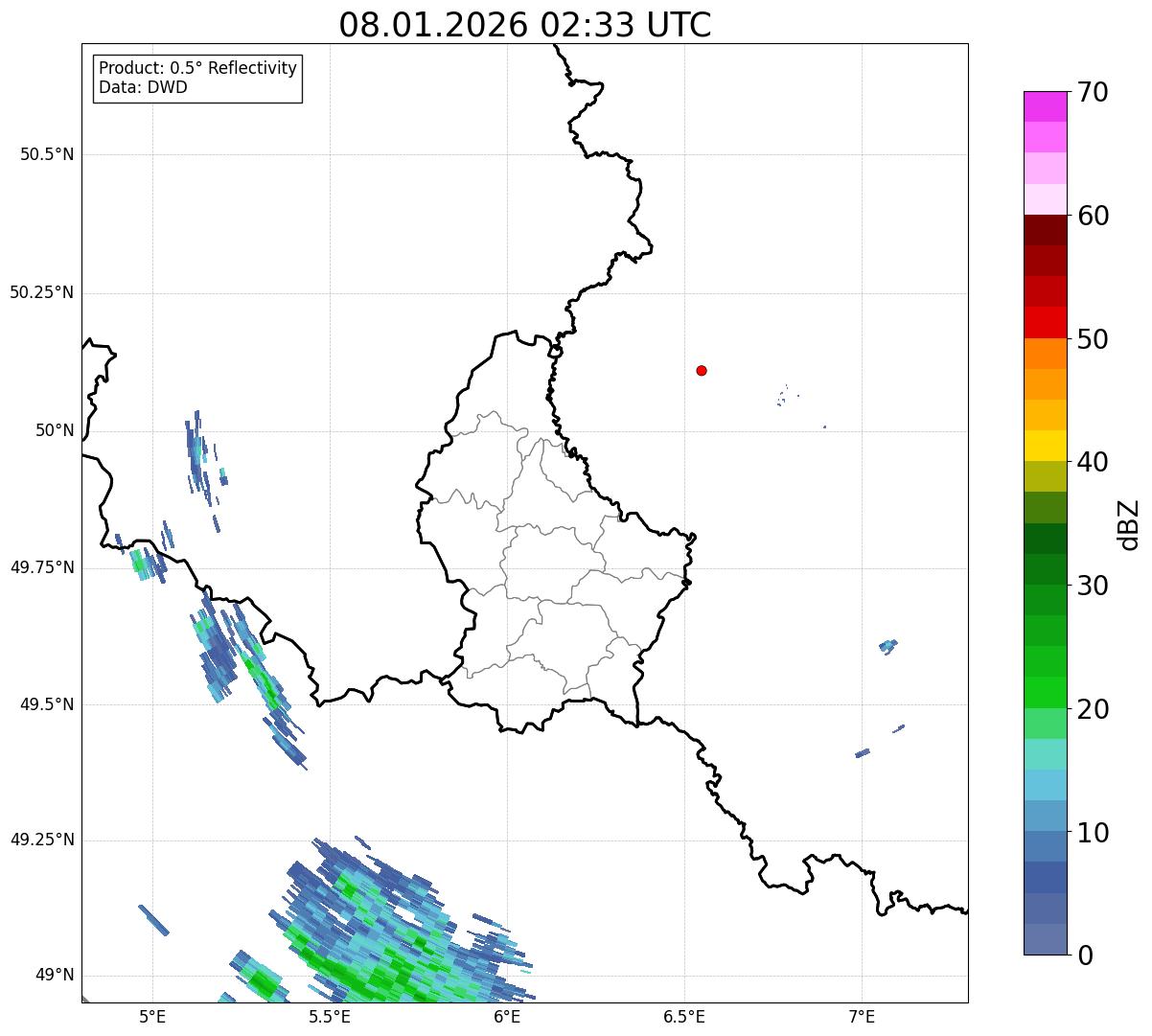
Task: Click the "50.25°N" latitude label
Action: [41, 292]
